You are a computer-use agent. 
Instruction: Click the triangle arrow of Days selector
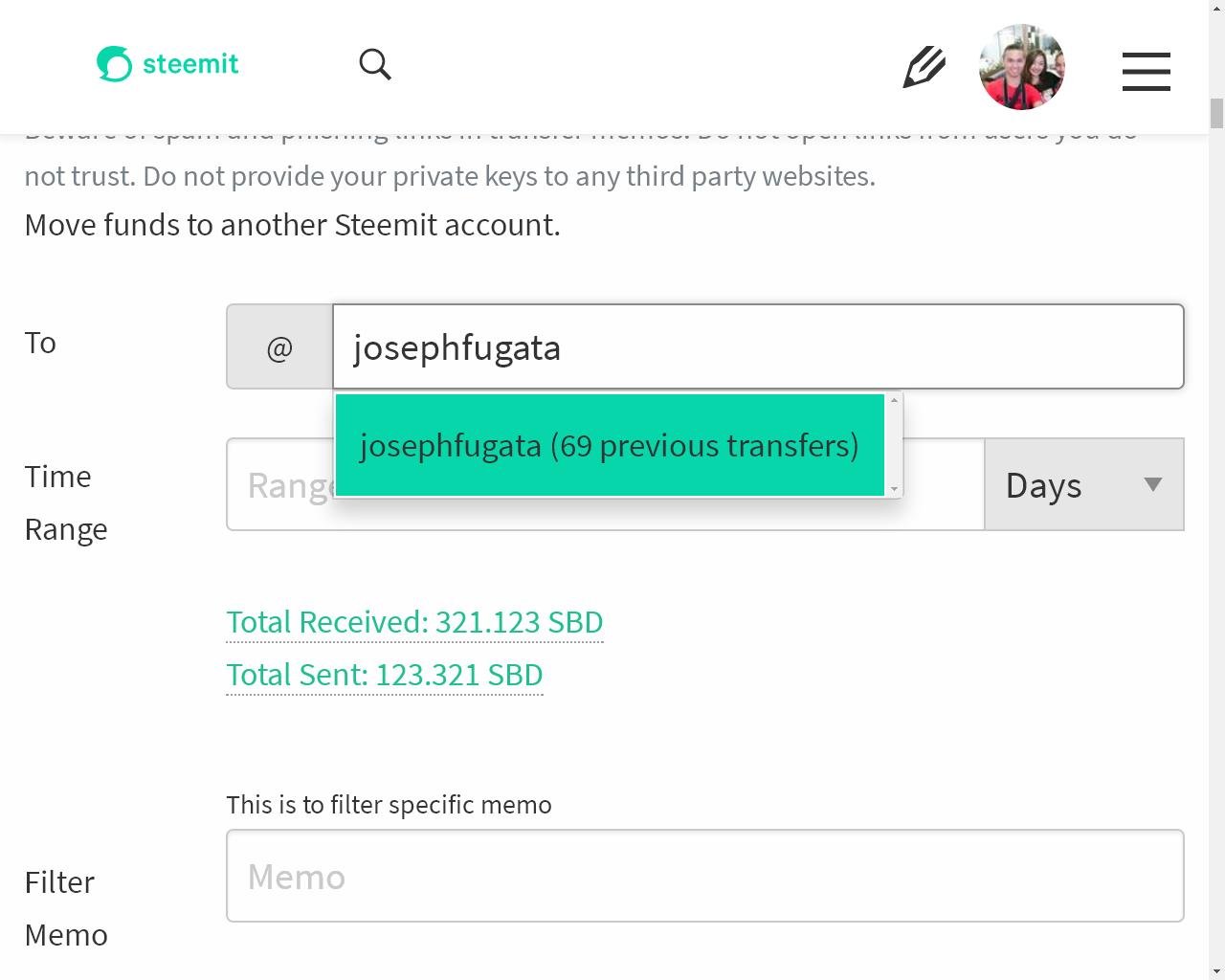1153,484
